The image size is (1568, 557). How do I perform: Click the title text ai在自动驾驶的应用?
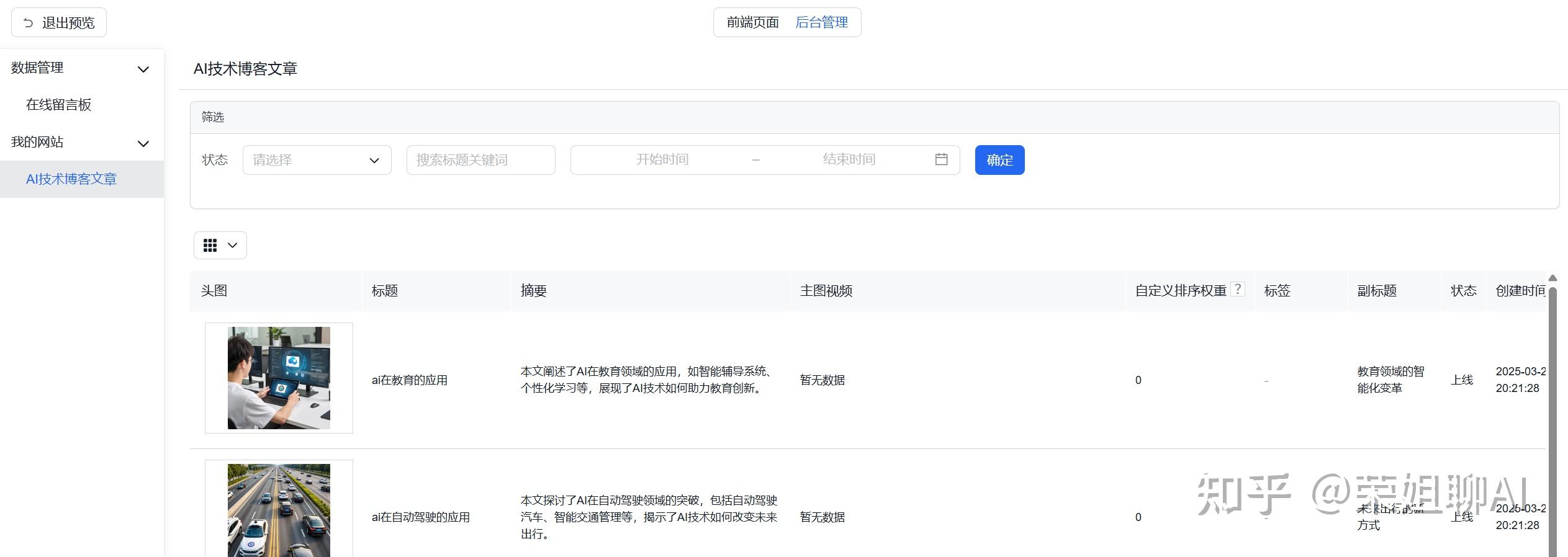(x=421, y=517)
